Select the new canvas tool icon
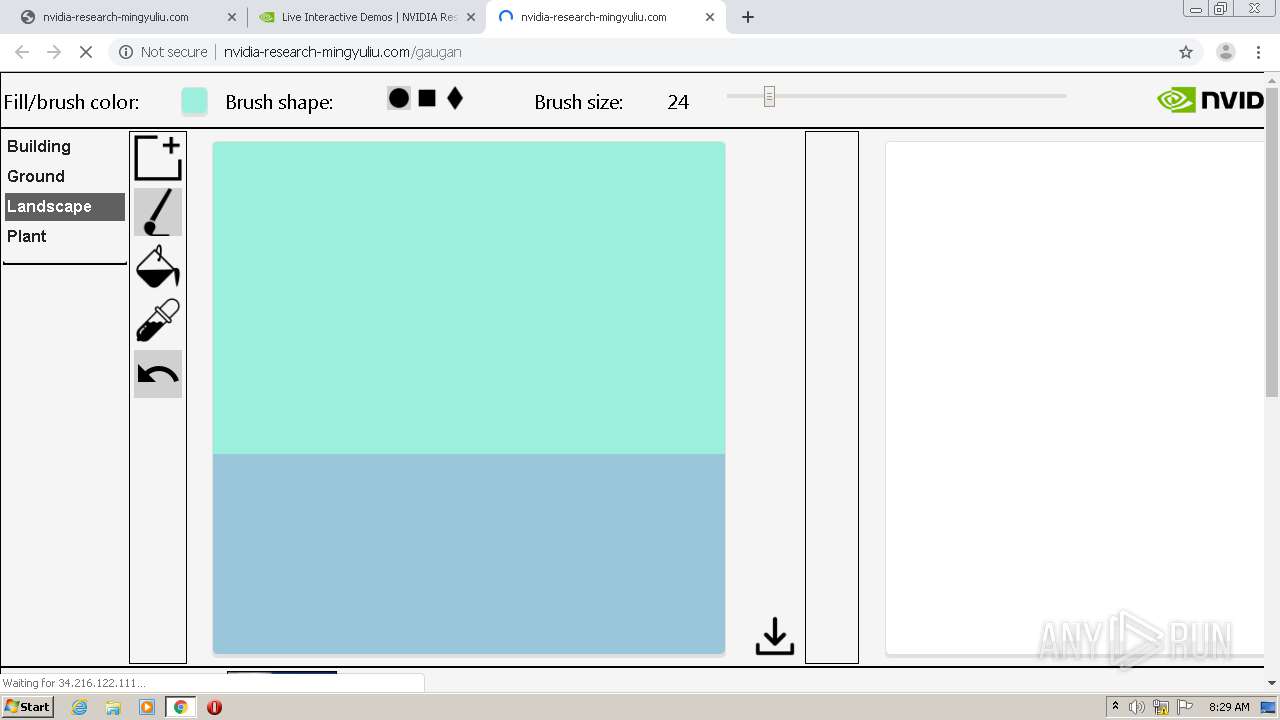This screenshot has width=1280, height=720. [x=158, y=158]
